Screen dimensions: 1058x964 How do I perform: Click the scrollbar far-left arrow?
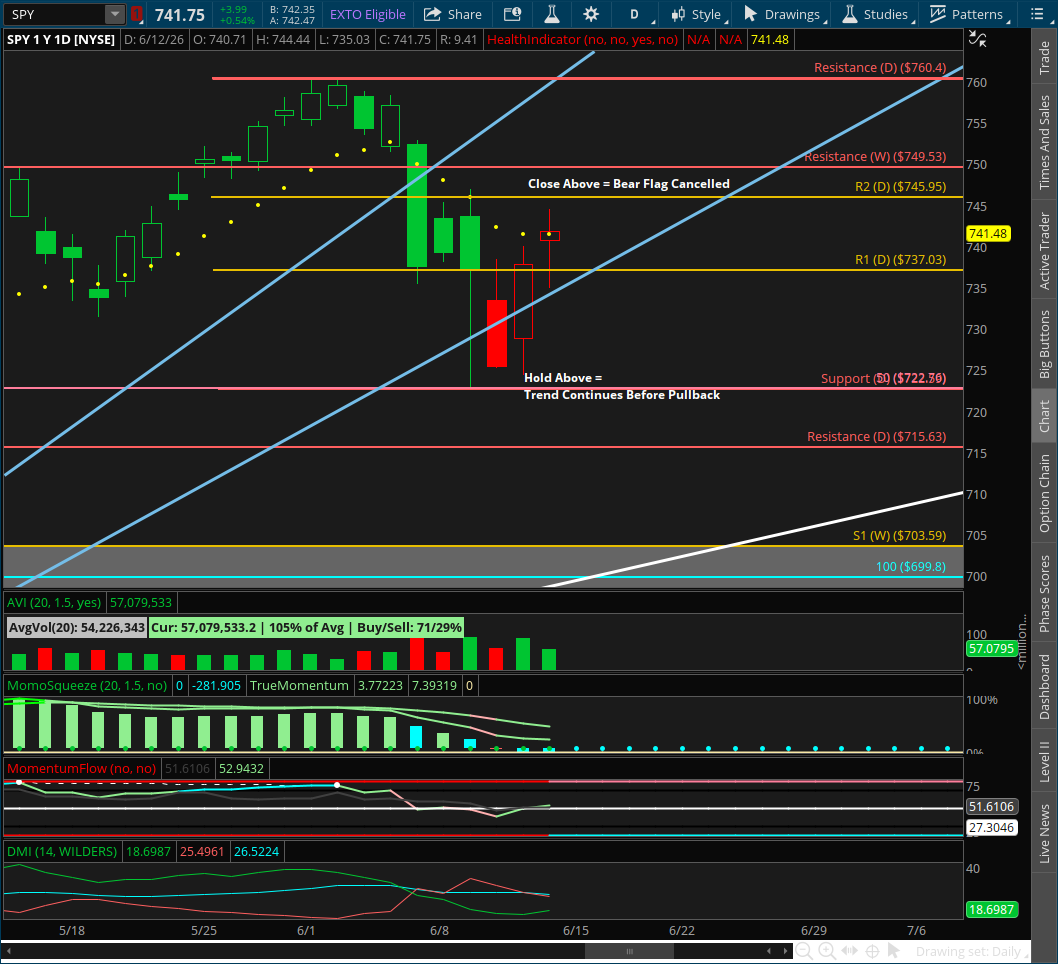(x=9, y=951)
